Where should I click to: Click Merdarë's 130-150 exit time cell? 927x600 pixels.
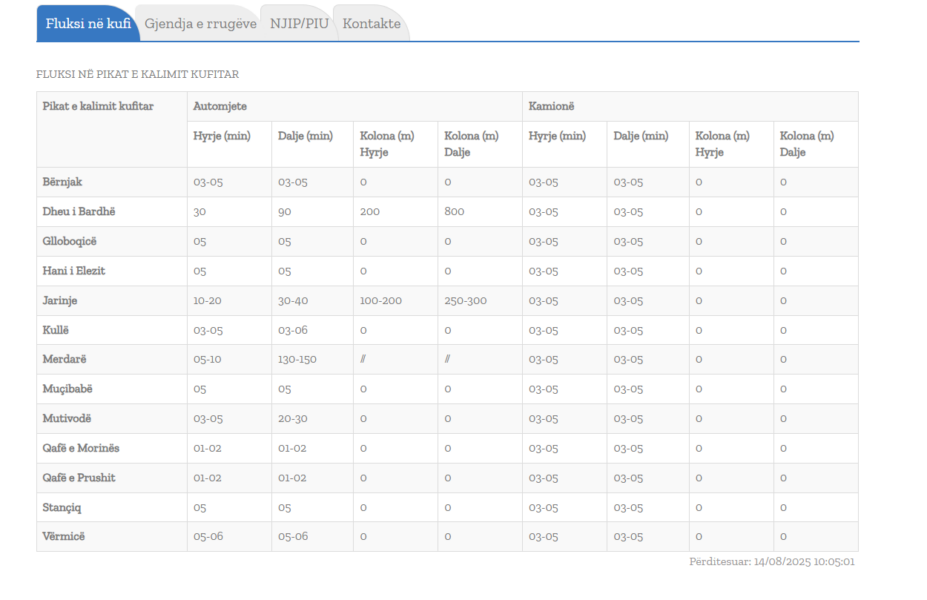(x=297, y=359)
